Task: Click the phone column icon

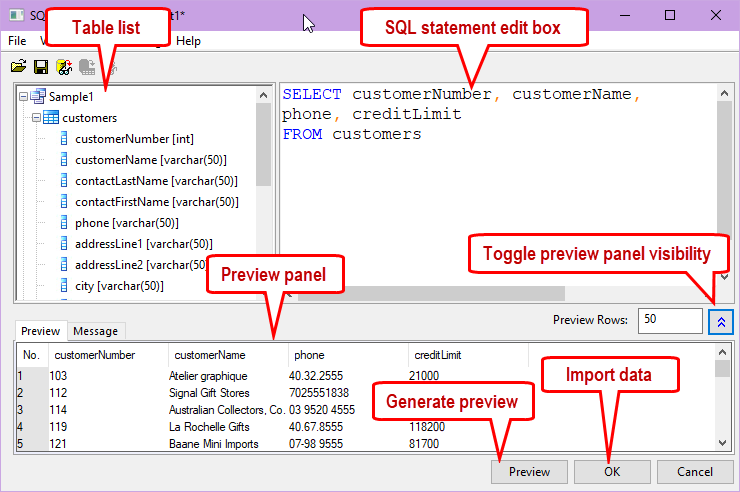Action: point(65,223)
